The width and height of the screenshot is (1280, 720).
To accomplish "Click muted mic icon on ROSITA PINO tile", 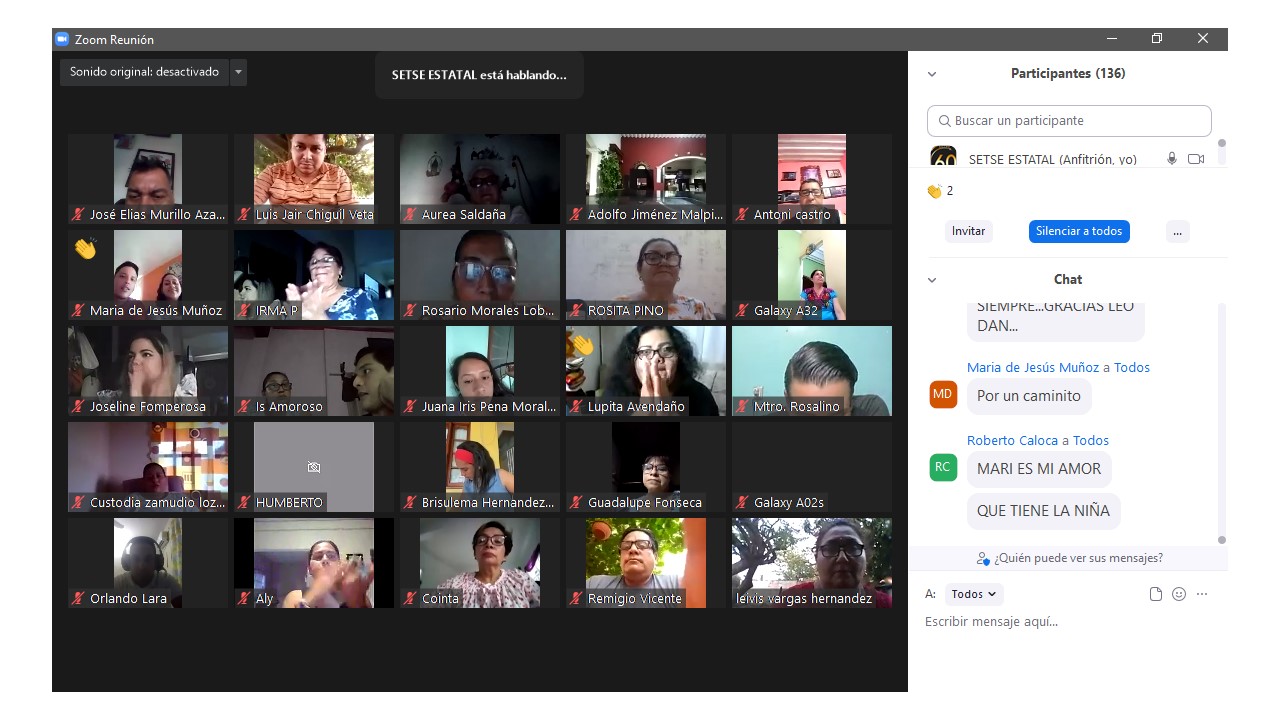I will pyautogui.click(x=576, y=310).
